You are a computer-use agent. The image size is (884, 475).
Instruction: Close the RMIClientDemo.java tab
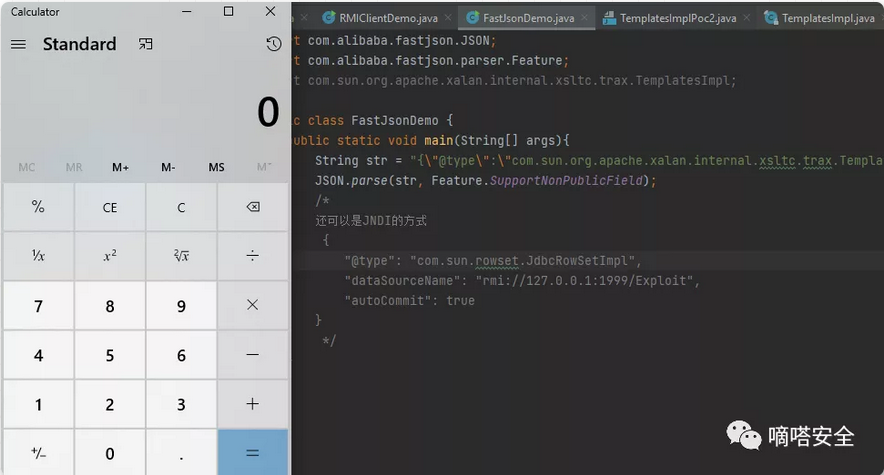[x=448, y=17]
